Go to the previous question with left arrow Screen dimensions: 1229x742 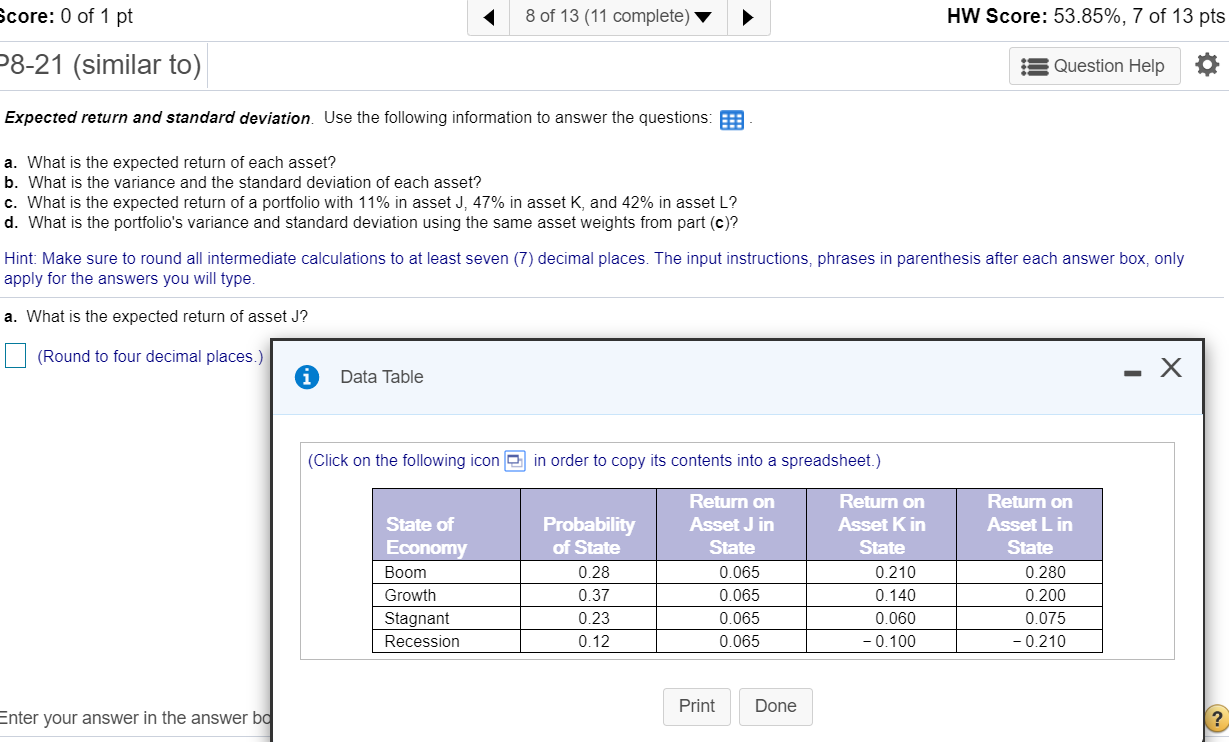click(x=487, y=16)
